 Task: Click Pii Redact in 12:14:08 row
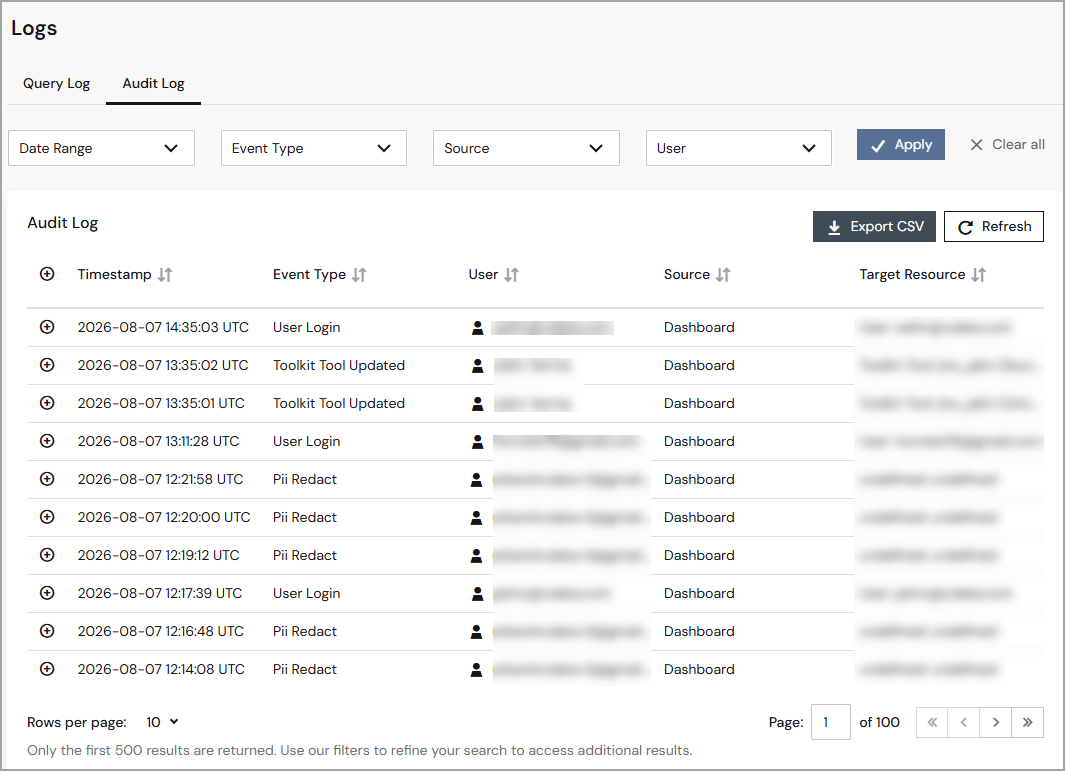coord(305,670)
